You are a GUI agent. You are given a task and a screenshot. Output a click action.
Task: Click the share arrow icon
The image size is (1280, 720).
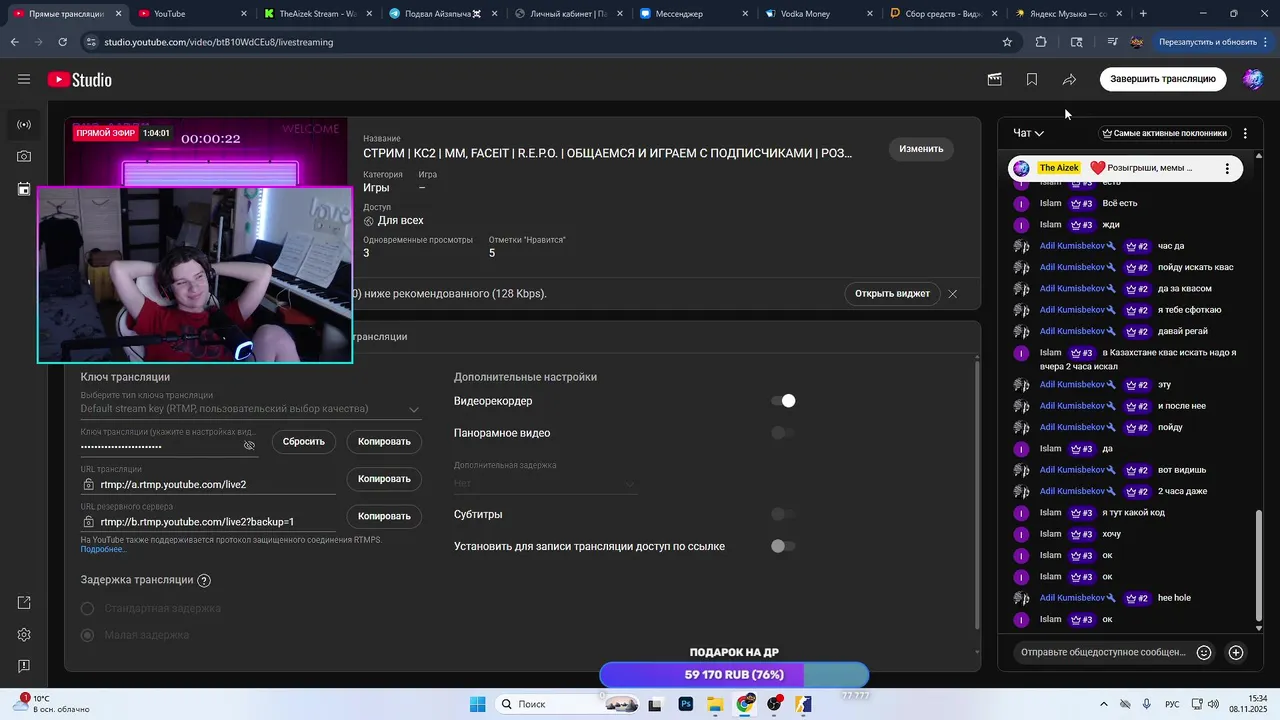tap(1069, 79)
